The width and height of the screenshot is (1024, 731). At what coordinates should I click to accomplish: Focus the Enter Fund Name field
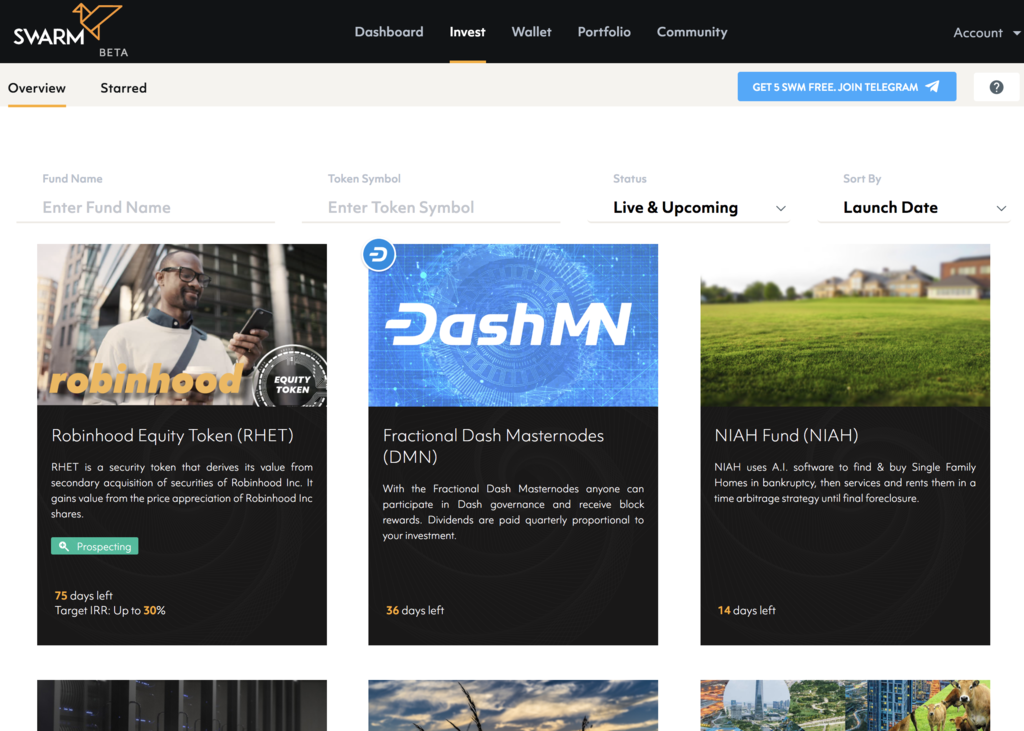[146, 208]
